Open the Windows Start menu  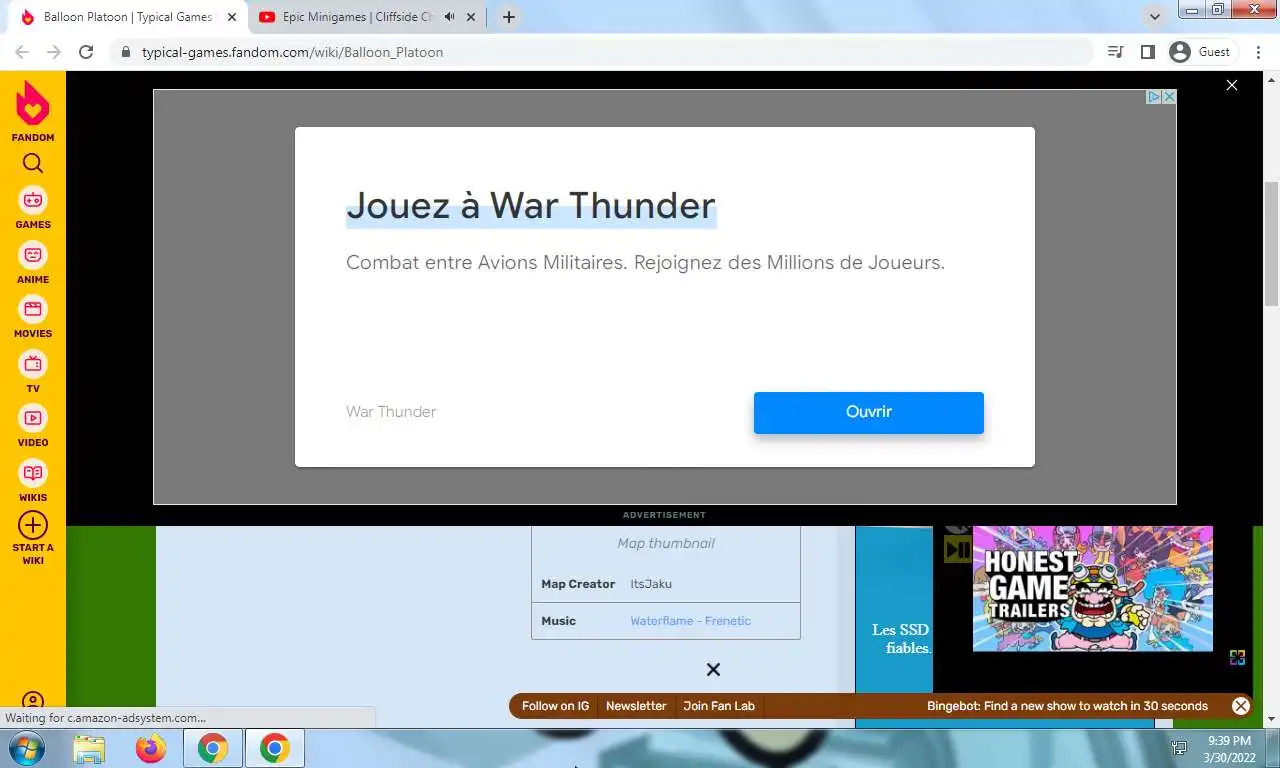point(25,748)
